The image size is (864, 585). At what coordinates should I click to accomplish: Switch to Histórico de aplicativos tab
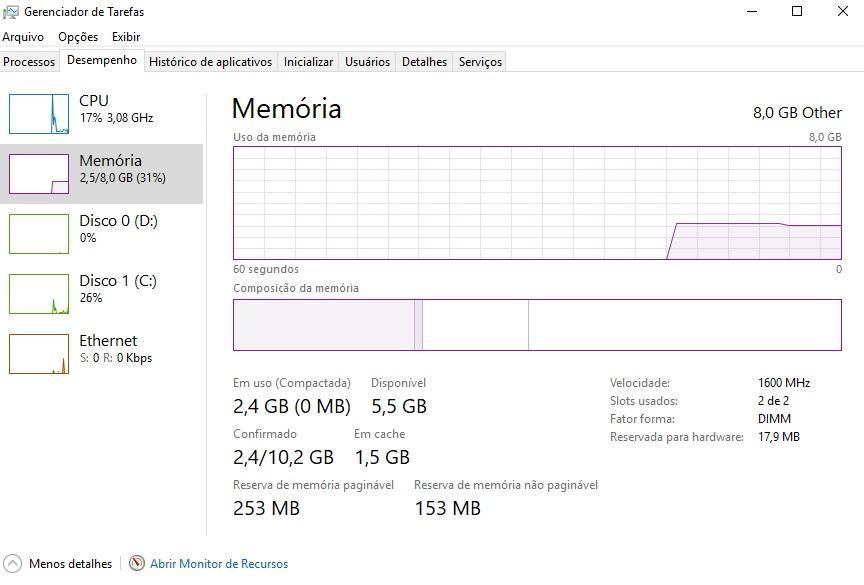210,62
